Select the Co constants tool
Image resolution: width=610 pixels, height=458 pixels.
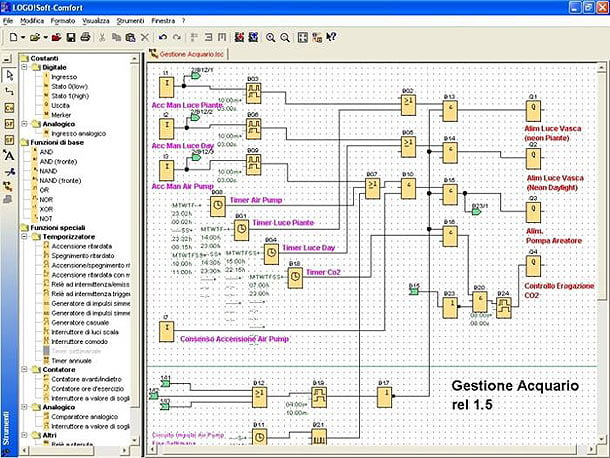(9, 108)
